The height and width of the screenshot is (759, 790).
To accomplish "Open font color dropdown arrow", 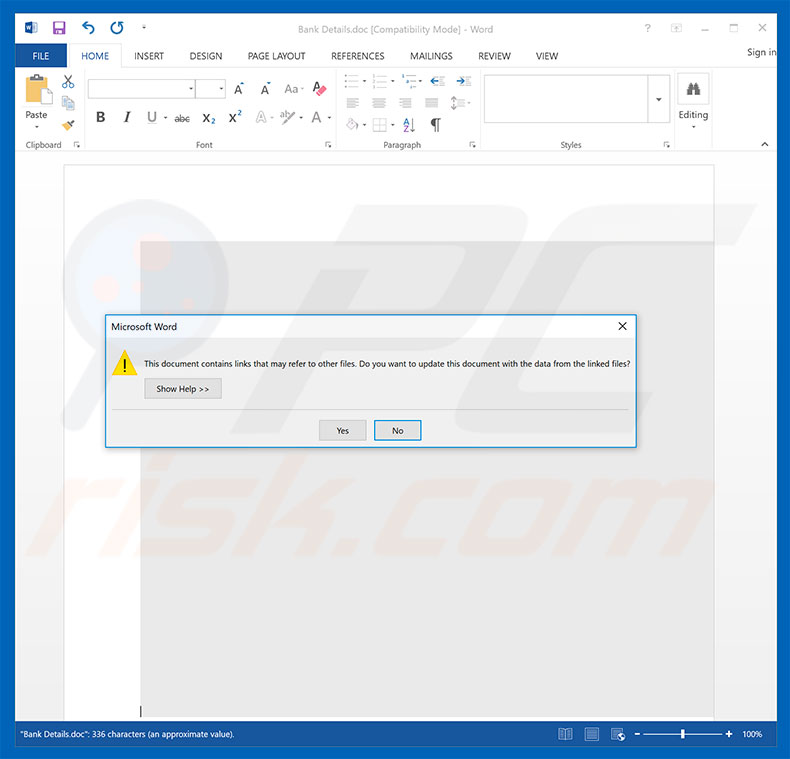I will [330, 118].
